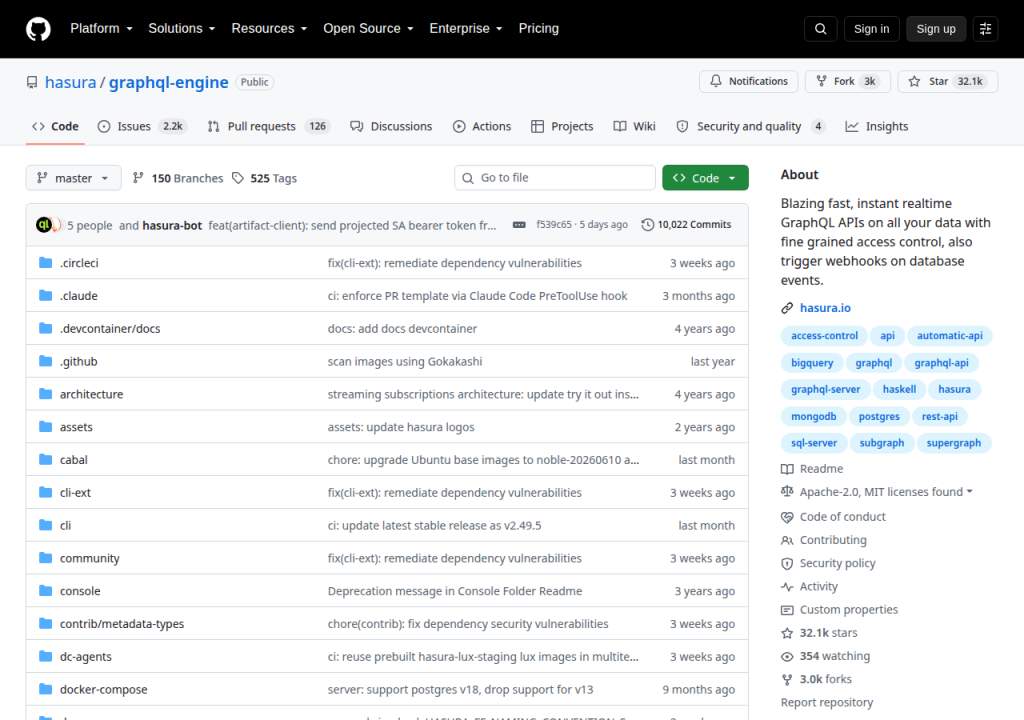Click the .circleci folder icon
The height and width of the screenshot is (720, 1024).
coord(45,263)
